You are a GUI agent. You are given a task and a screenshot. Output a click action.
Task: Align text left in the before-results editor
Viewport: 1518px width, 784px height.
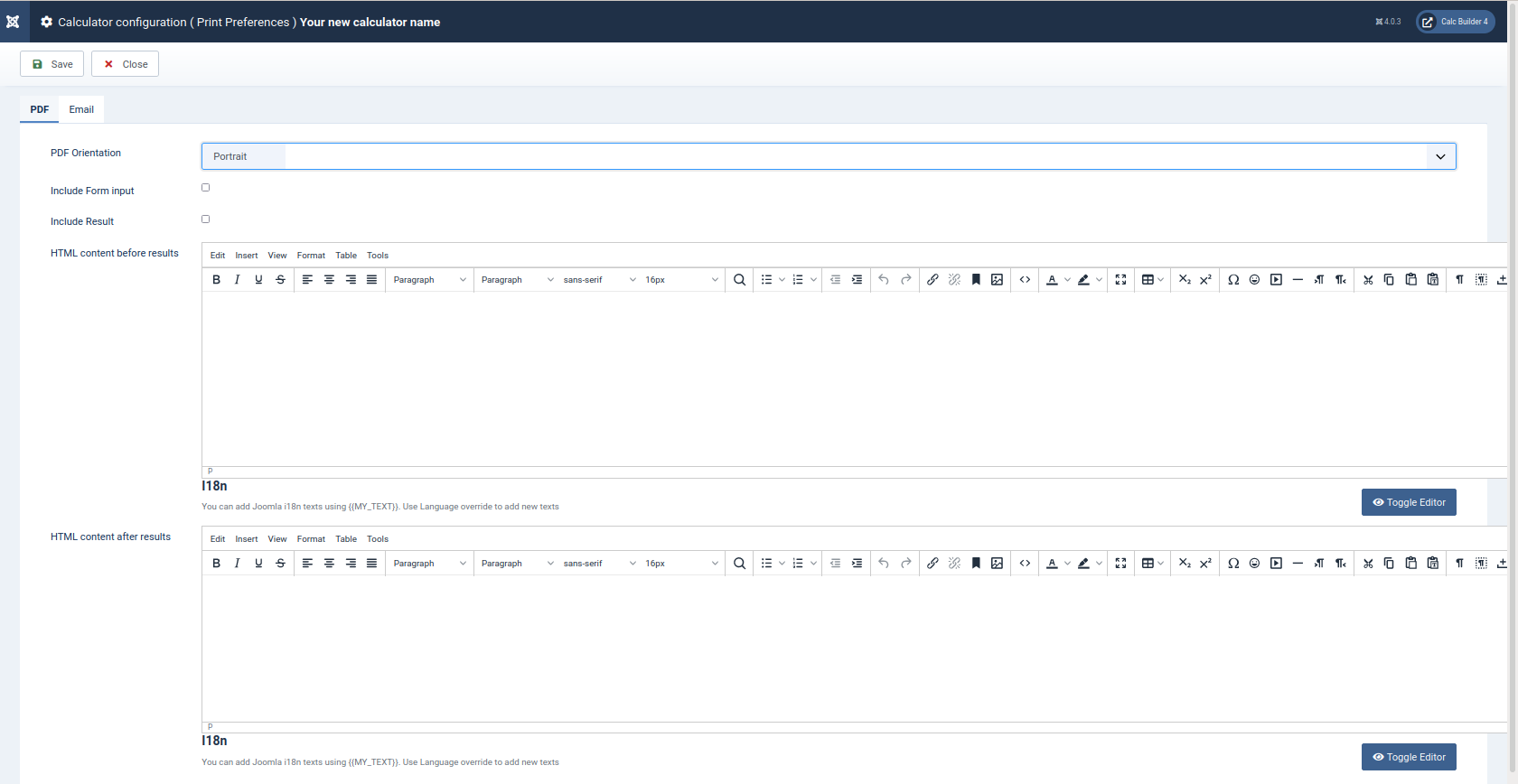pyautogui.click(x=307, y=280)
